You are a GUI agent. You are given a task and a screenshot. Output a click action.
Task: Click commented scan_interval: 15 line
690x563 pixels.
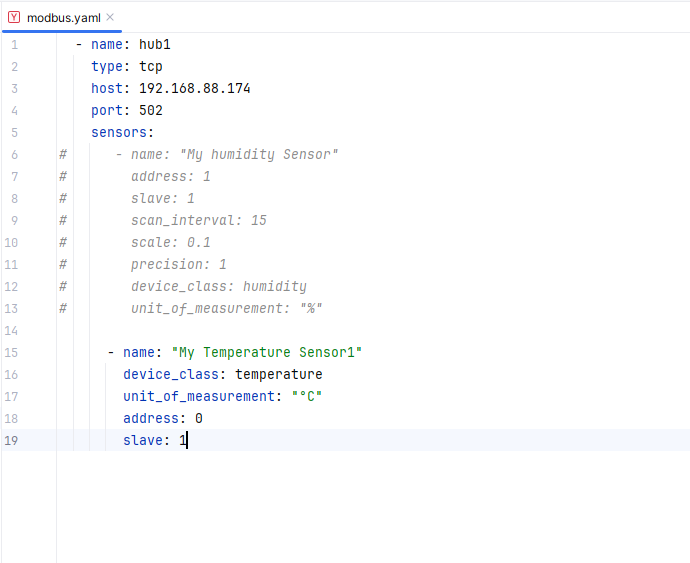coord(198,220)
